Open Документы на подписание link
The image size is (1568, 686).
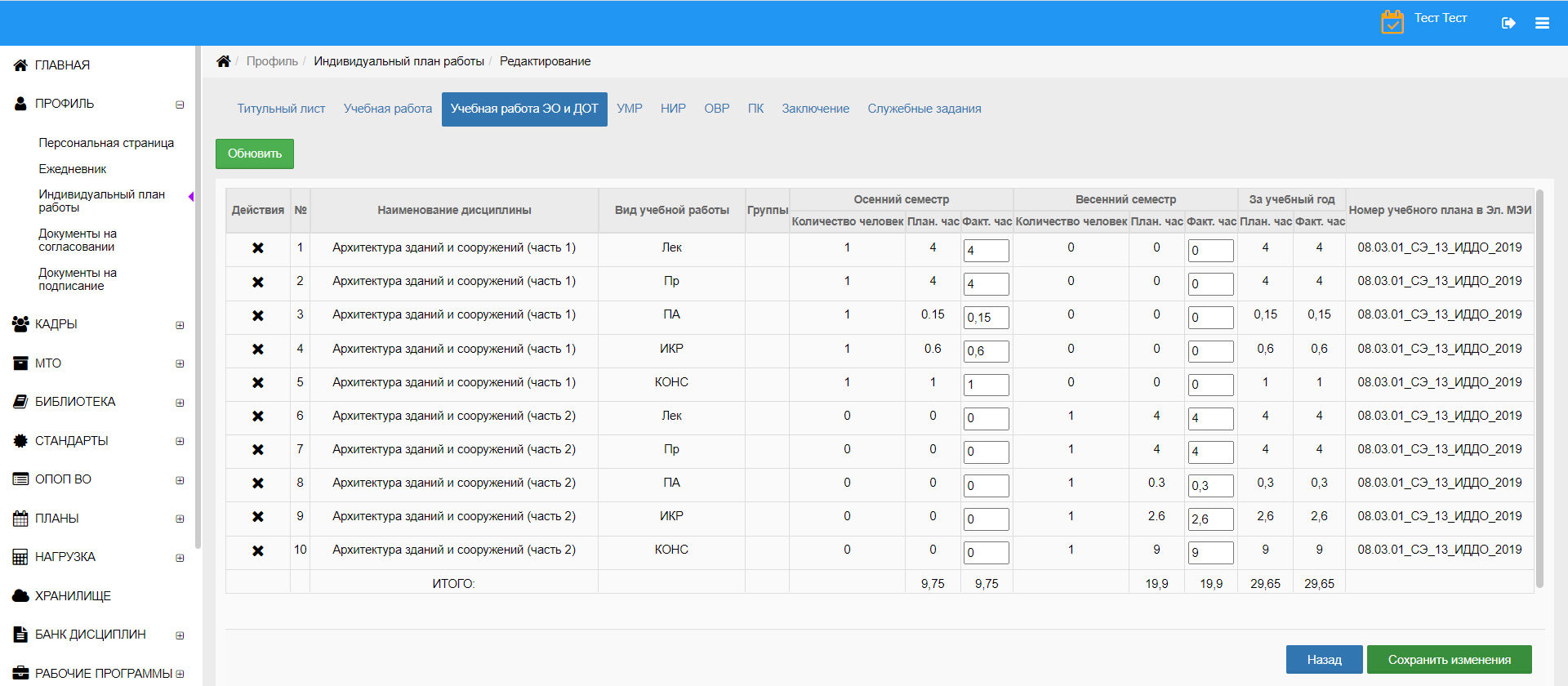click(x=78, y=279)
